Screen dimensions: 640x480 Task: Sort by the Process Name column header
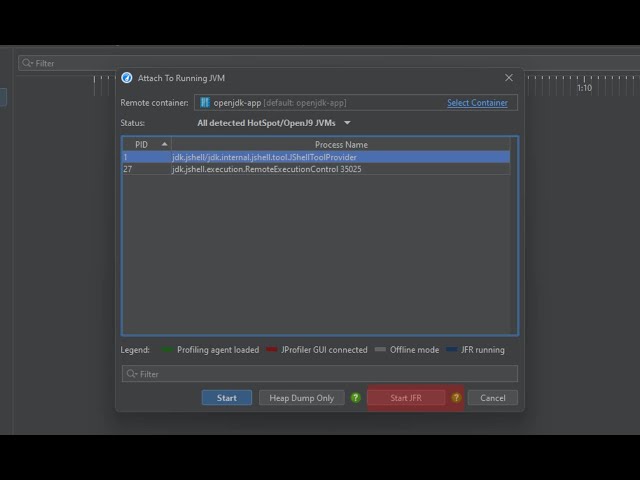point(341,144)
